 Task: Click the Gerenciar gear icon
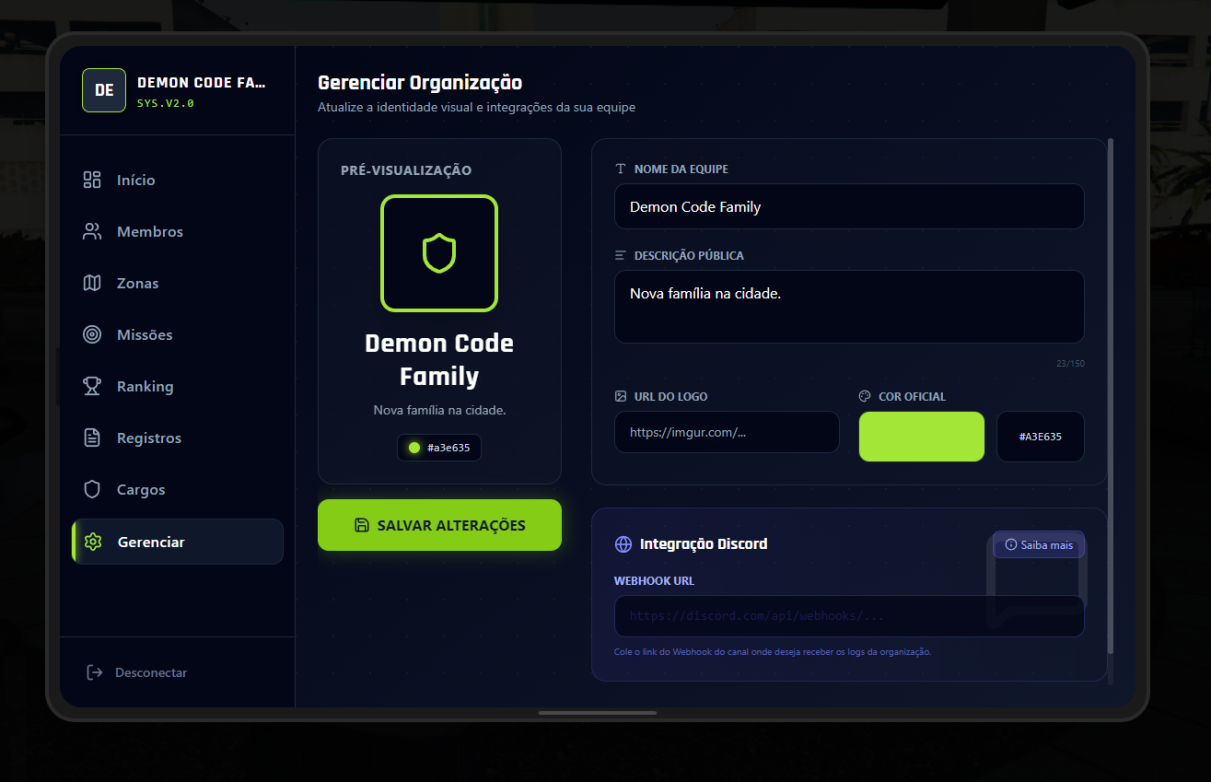93,542
